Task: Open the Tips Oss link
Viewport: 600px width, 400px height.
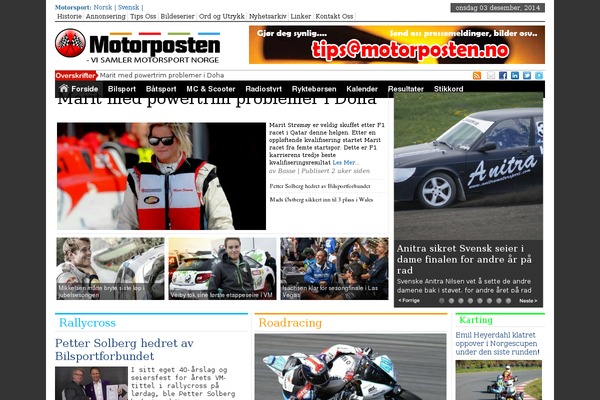Action: pos(143,16)
